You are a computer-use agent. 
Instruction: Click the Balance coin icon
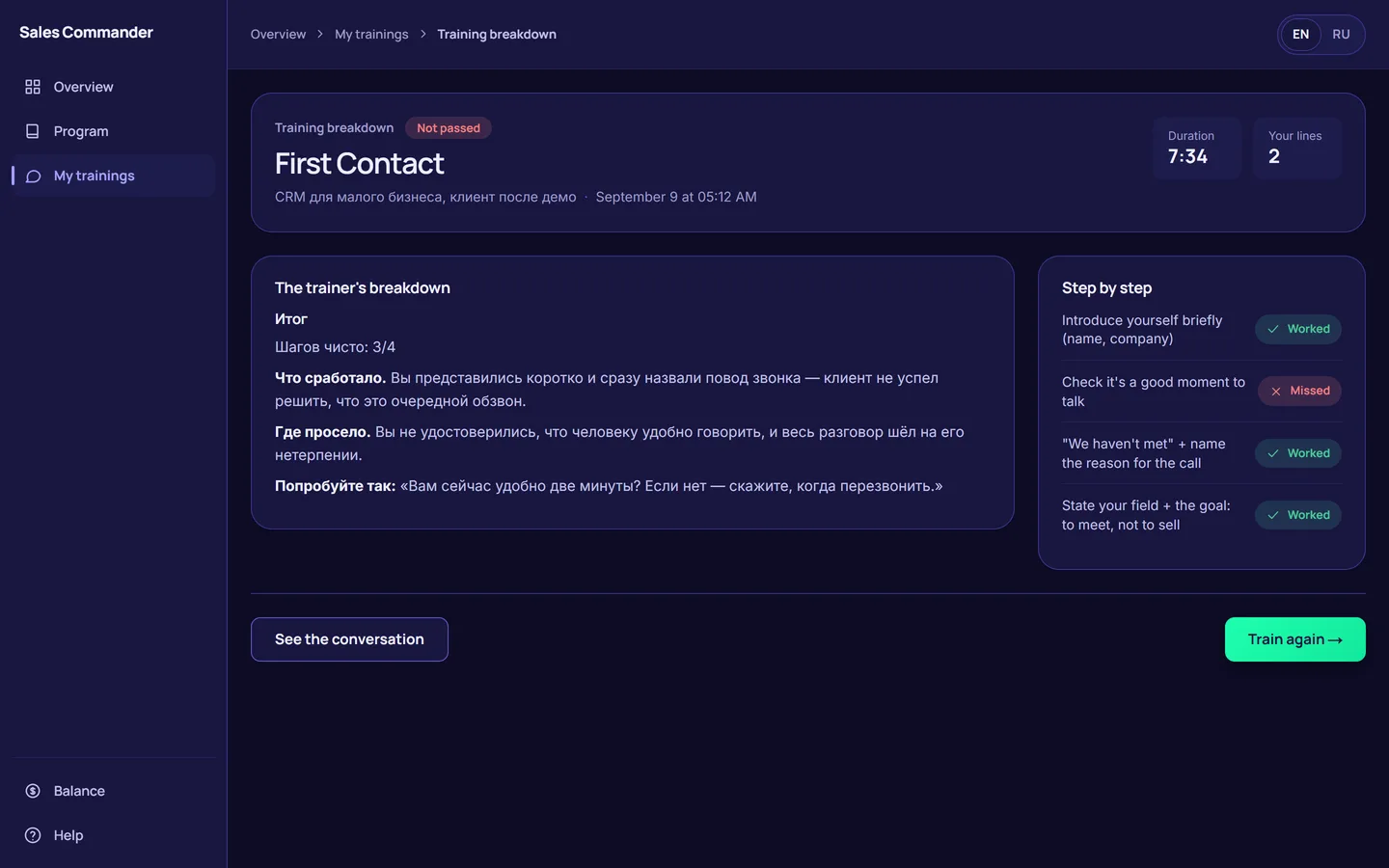click(33, 791)
